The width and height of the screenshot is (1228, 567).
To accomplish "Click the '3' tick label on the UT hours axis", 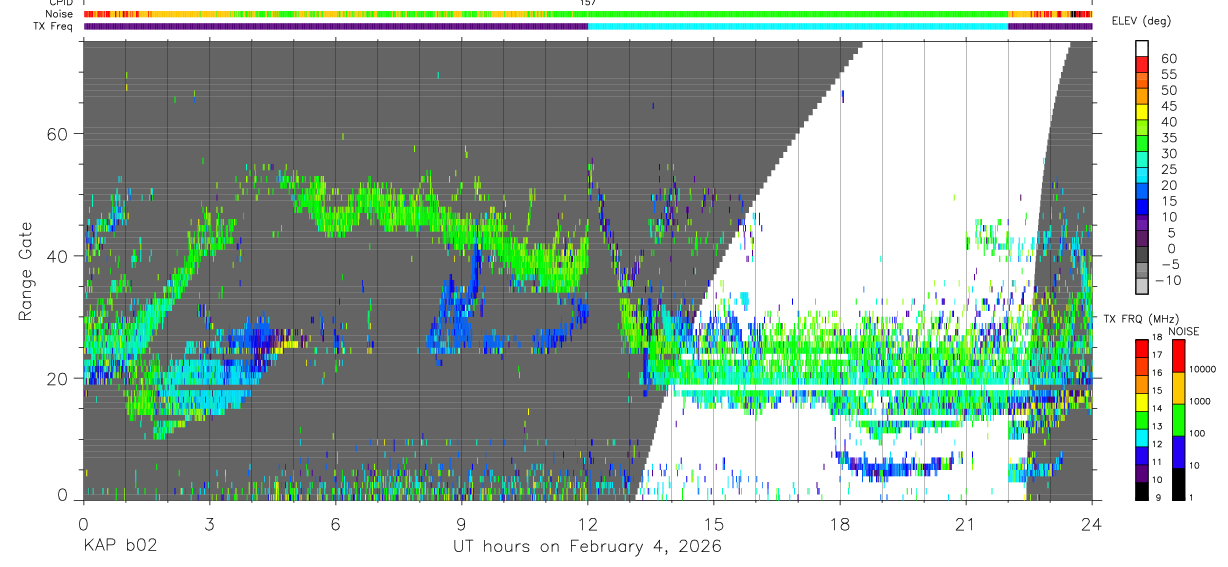I will click(209, 524).
